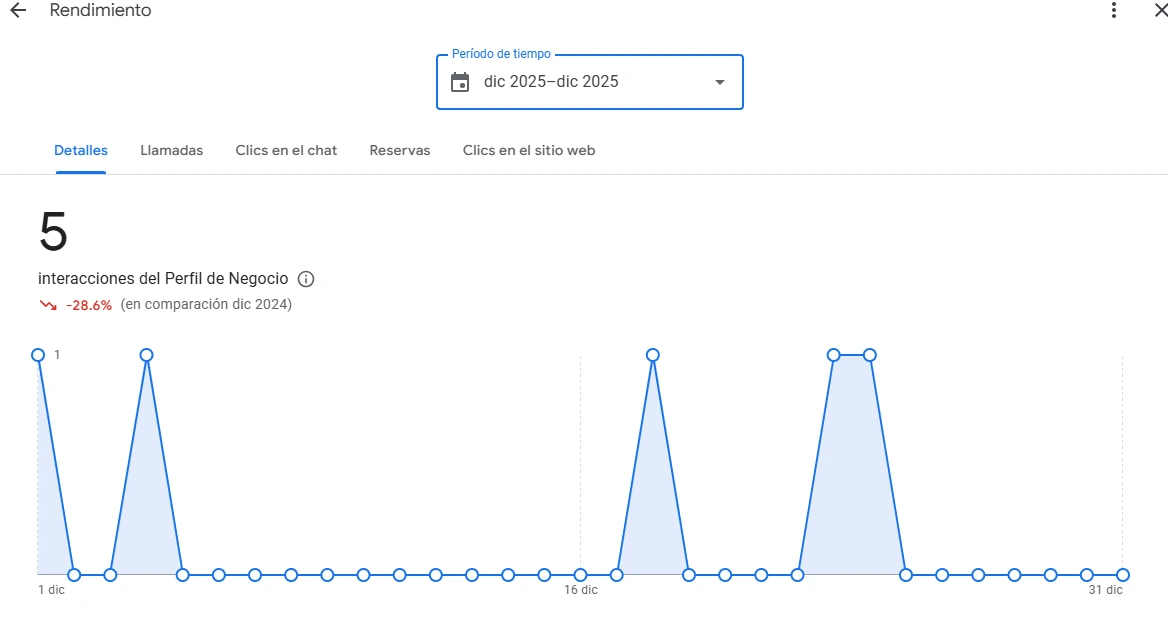The height and width of the screenshot is (628, 1168).
Task: Select the peak data point above 16 dic area
Action: point(653,355)
